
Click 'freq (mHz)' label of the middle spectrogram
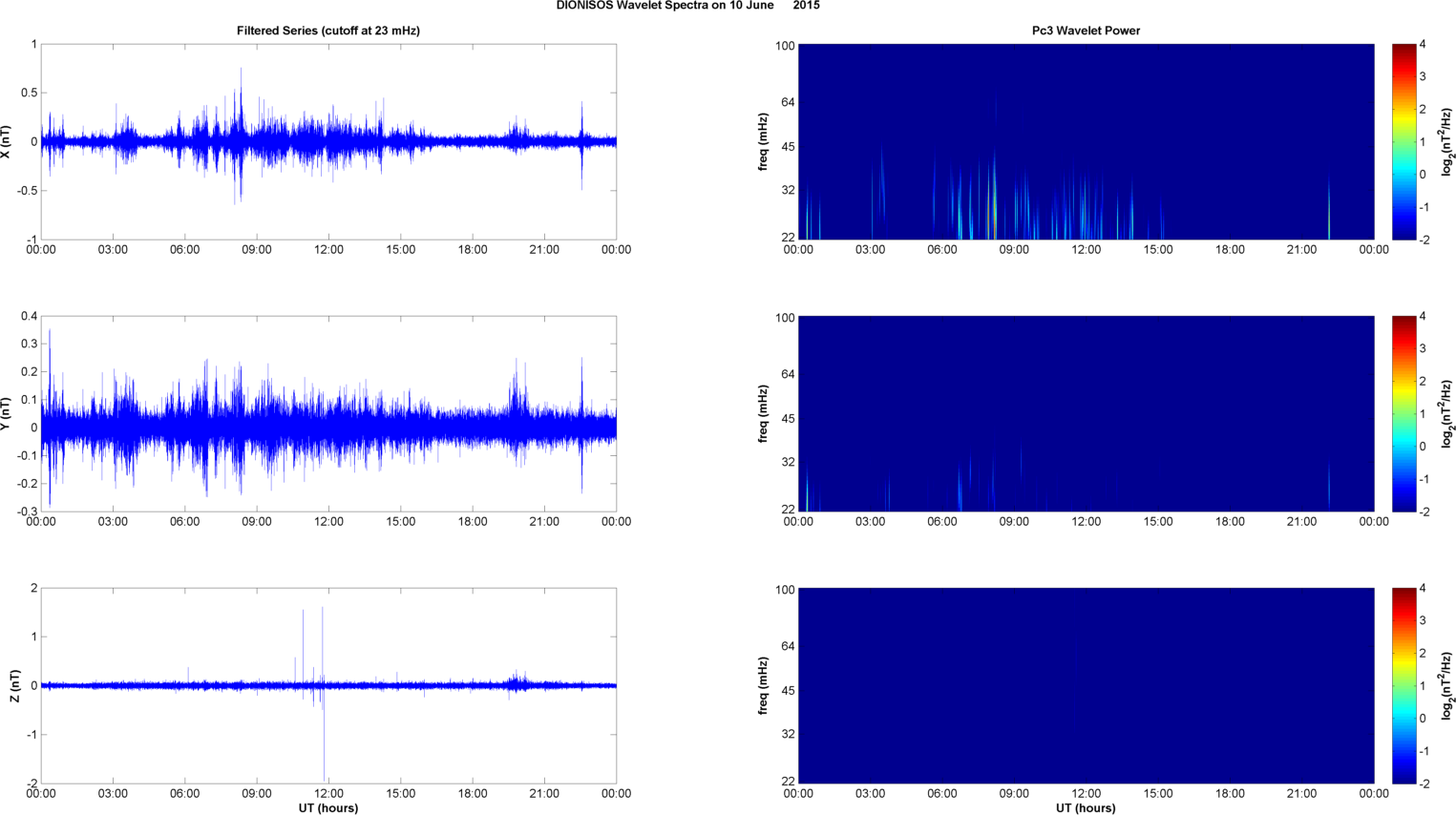point(764,413)
